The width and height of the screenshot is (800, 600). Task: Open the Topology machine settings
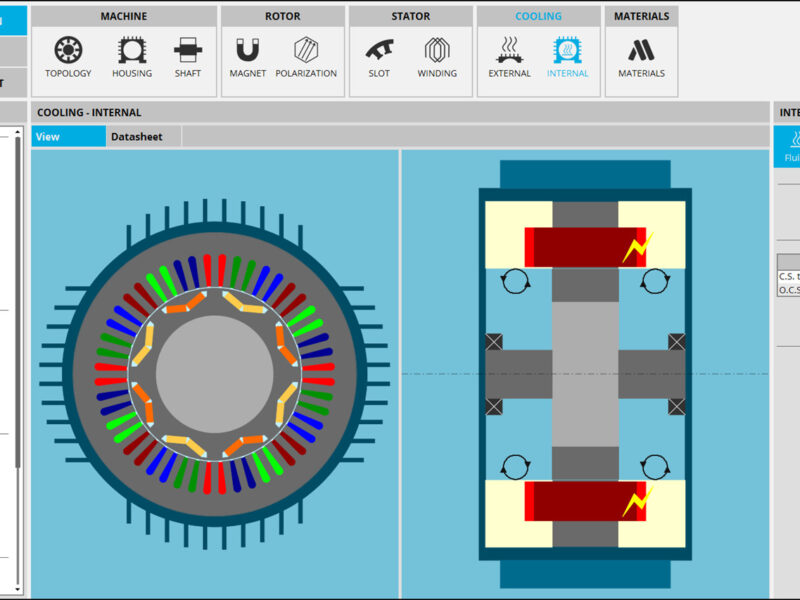68,57
